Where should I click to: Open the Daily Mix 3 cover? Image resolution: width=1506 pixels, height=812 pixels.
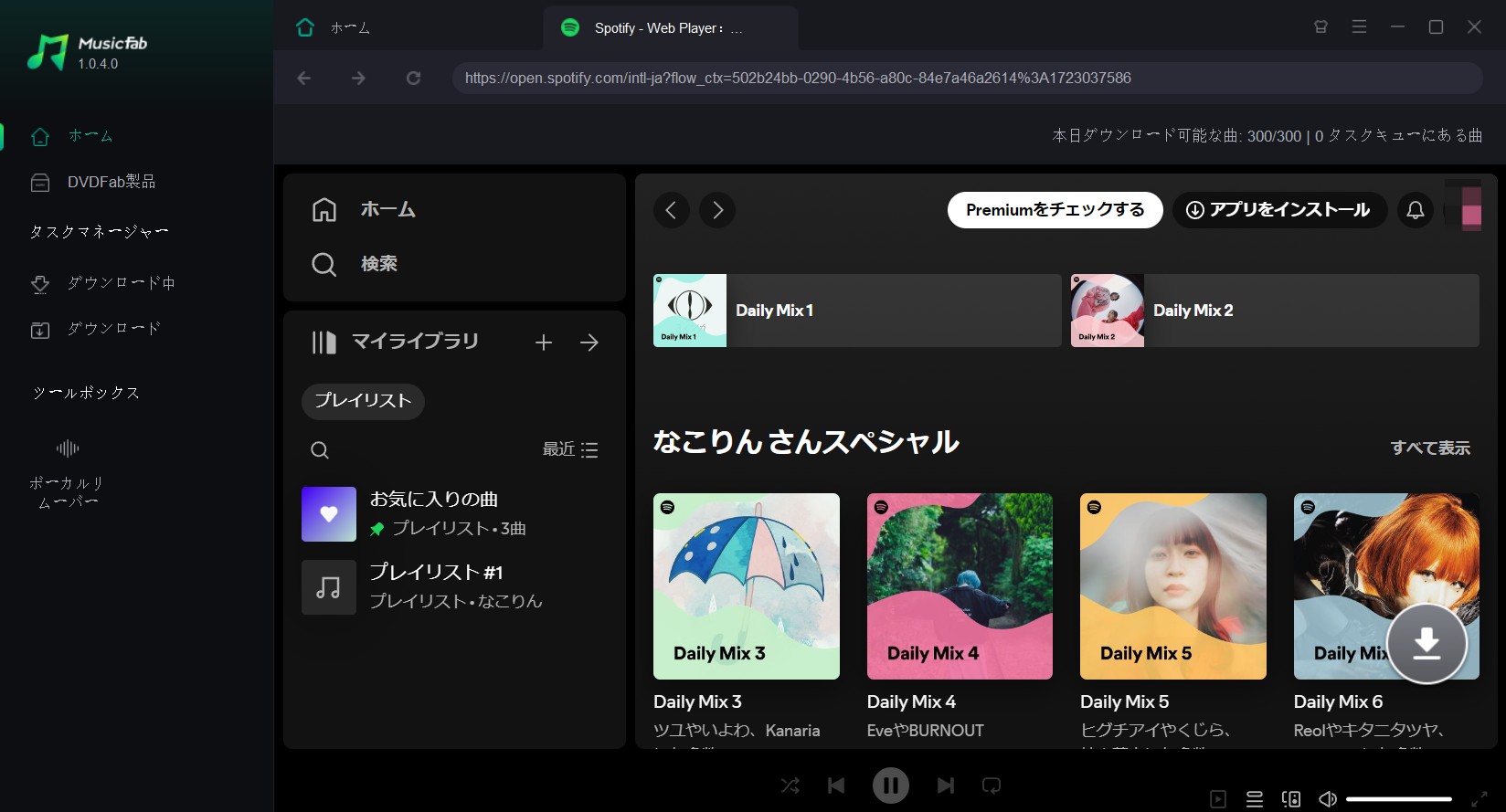pos(747,586)
